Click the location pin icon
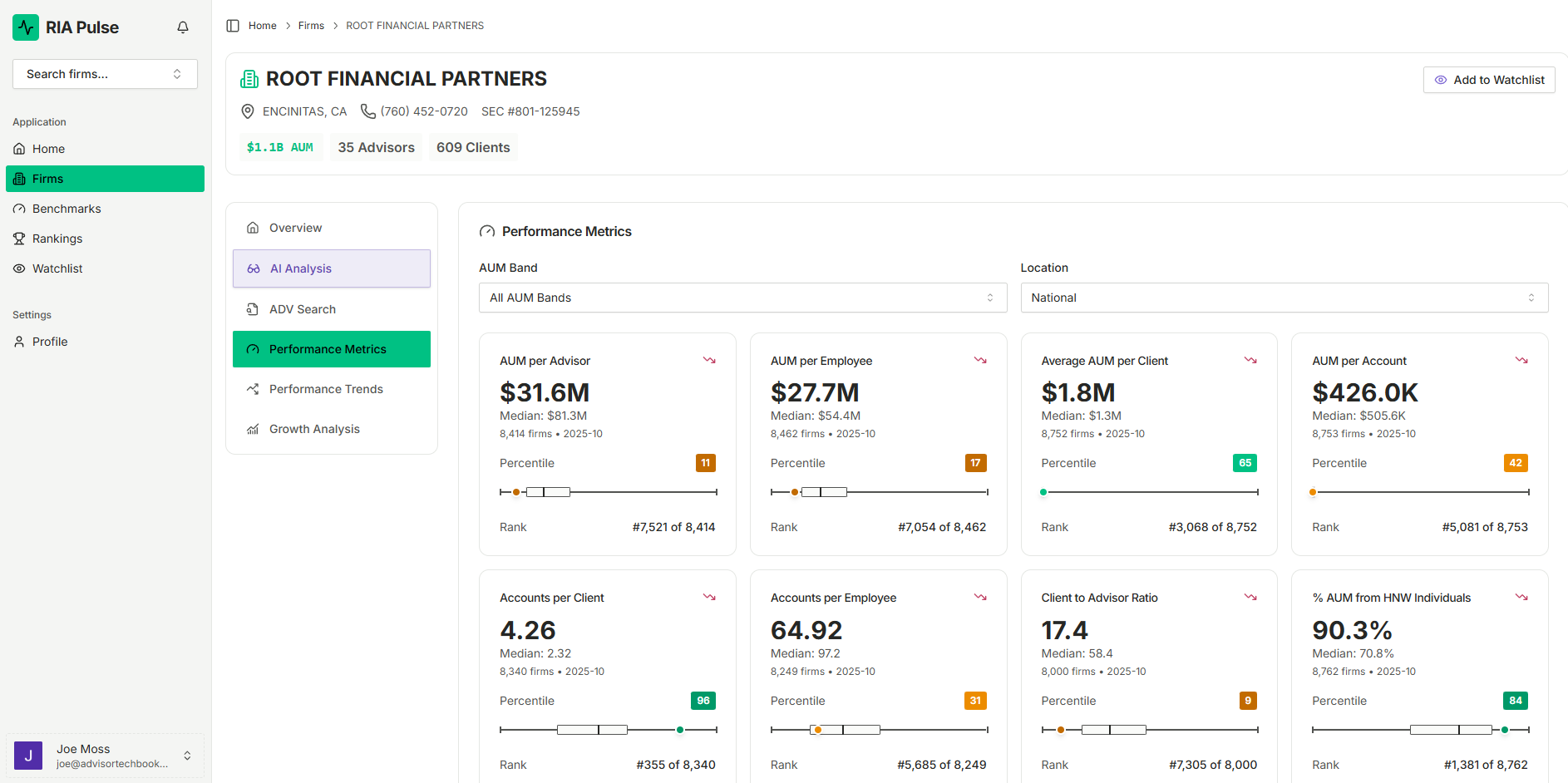This screenshot has width=1568, height=783. tap(248, 111)
